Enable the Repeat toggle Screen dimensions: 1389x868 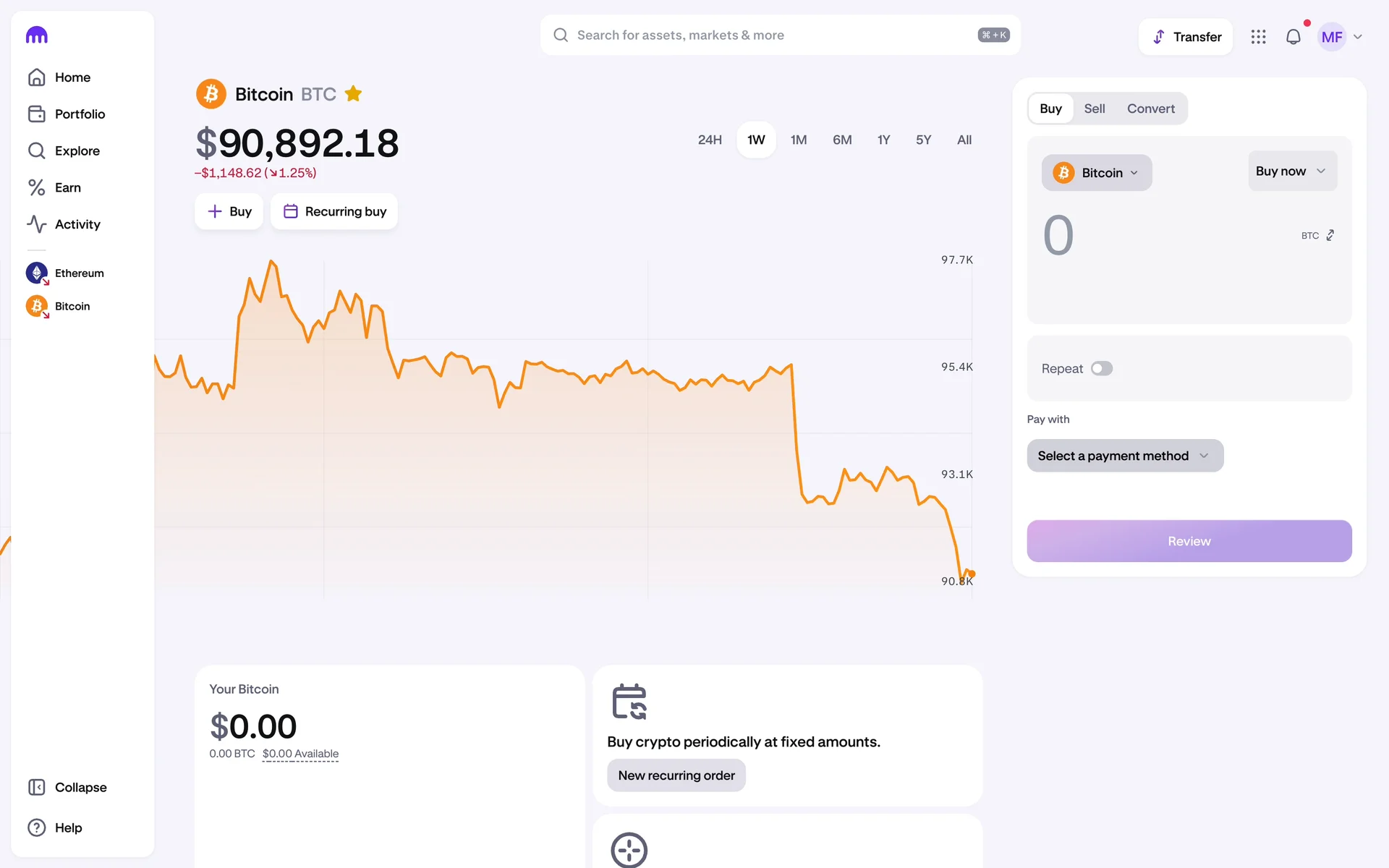[1101, 369]
